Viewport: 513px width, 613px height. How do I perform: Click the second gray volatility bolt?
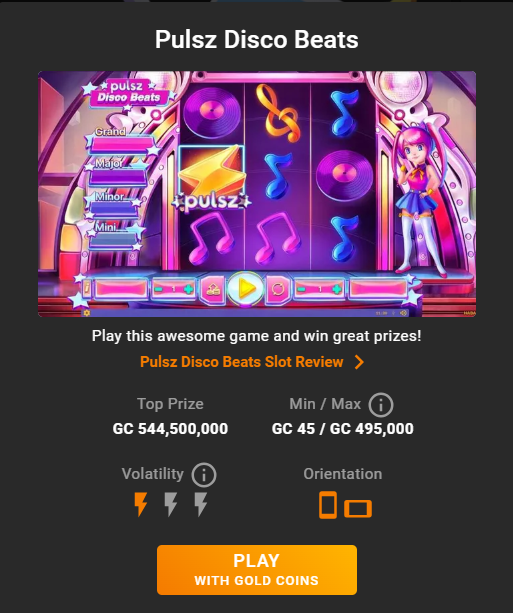coord(170,504)
